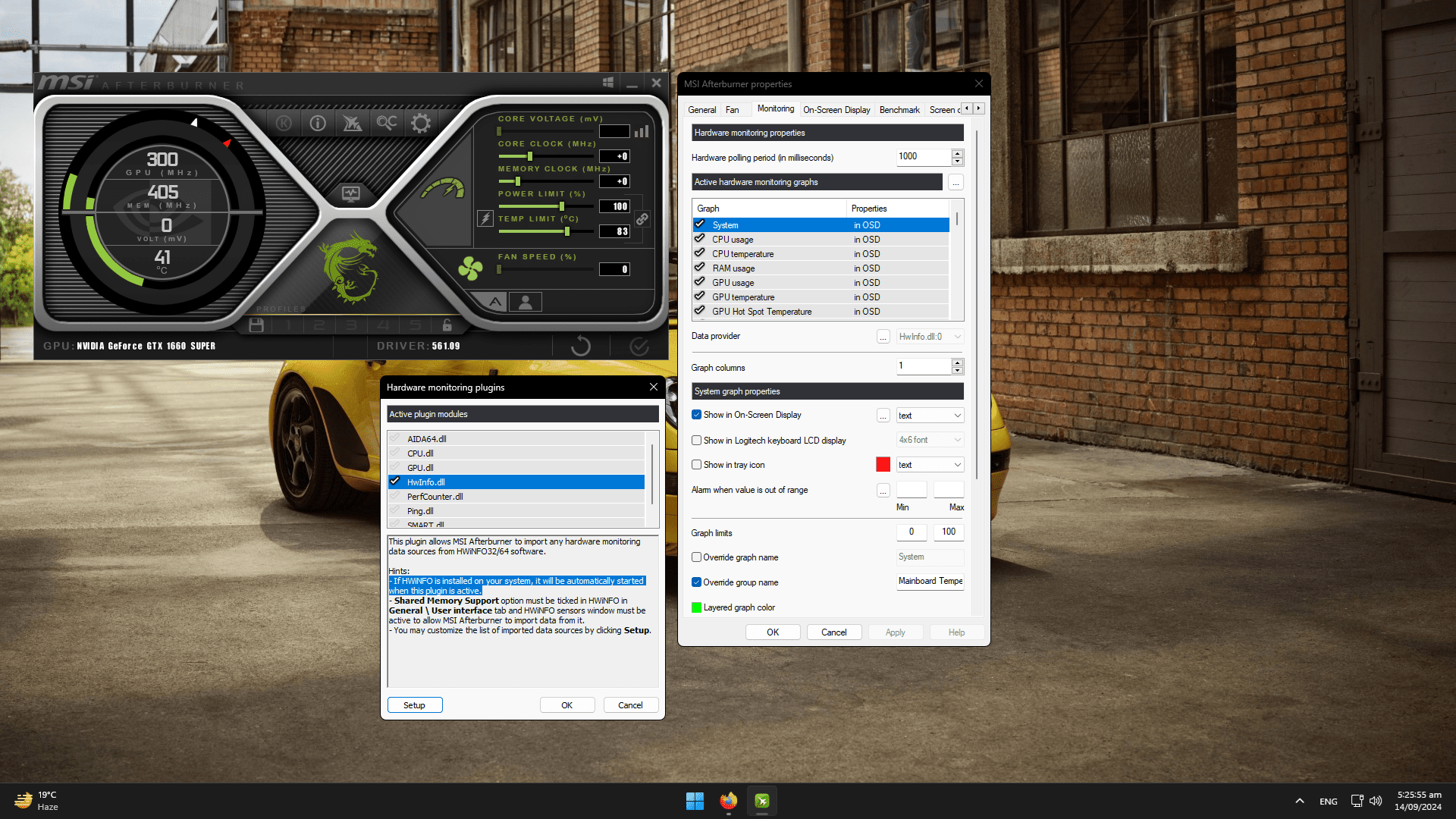1456x819 pixels.
Task: Enable Show in tray icon checkbox
Action: click(x=696, y=465)
